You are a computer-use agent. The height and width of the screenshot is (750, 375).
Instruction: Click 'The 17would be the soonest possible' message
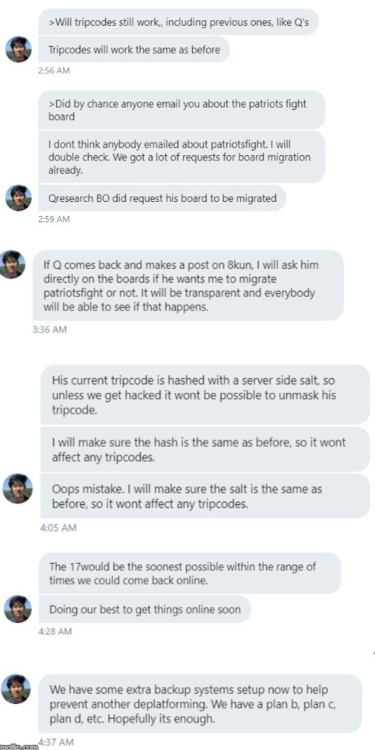point(190,573)
